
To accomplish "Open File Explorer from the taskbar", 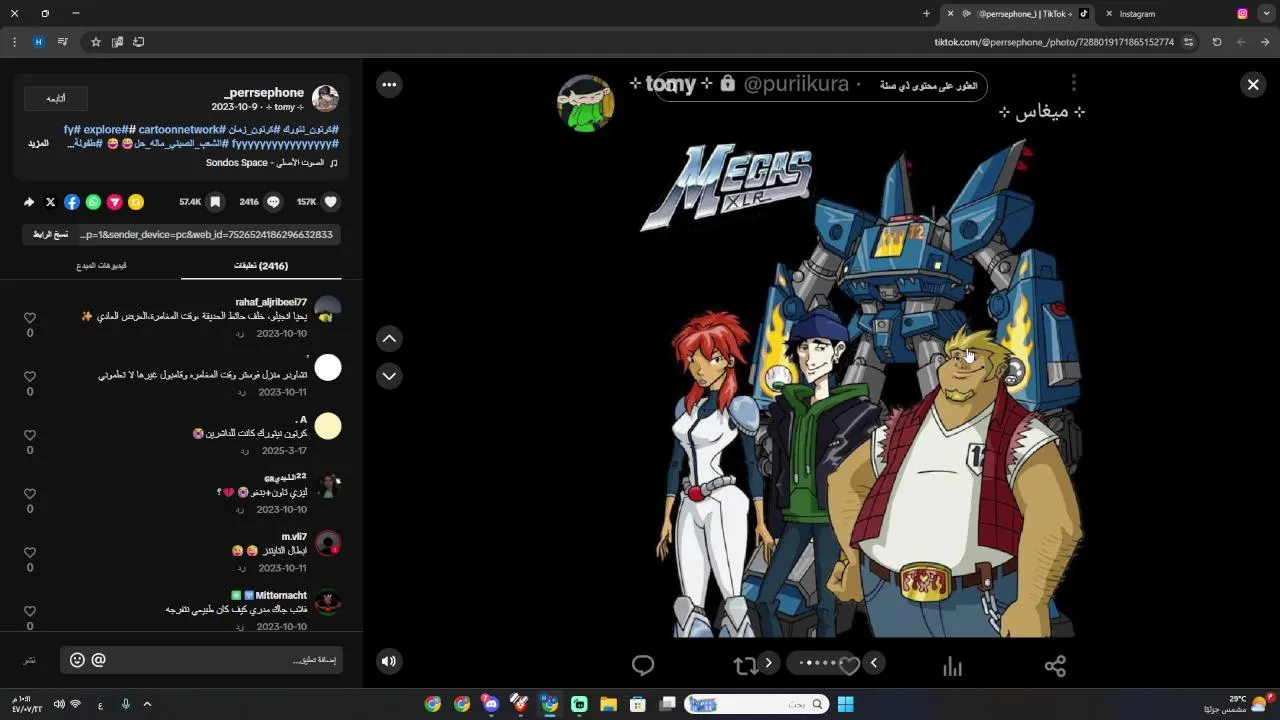I will [x=608, y=704].
